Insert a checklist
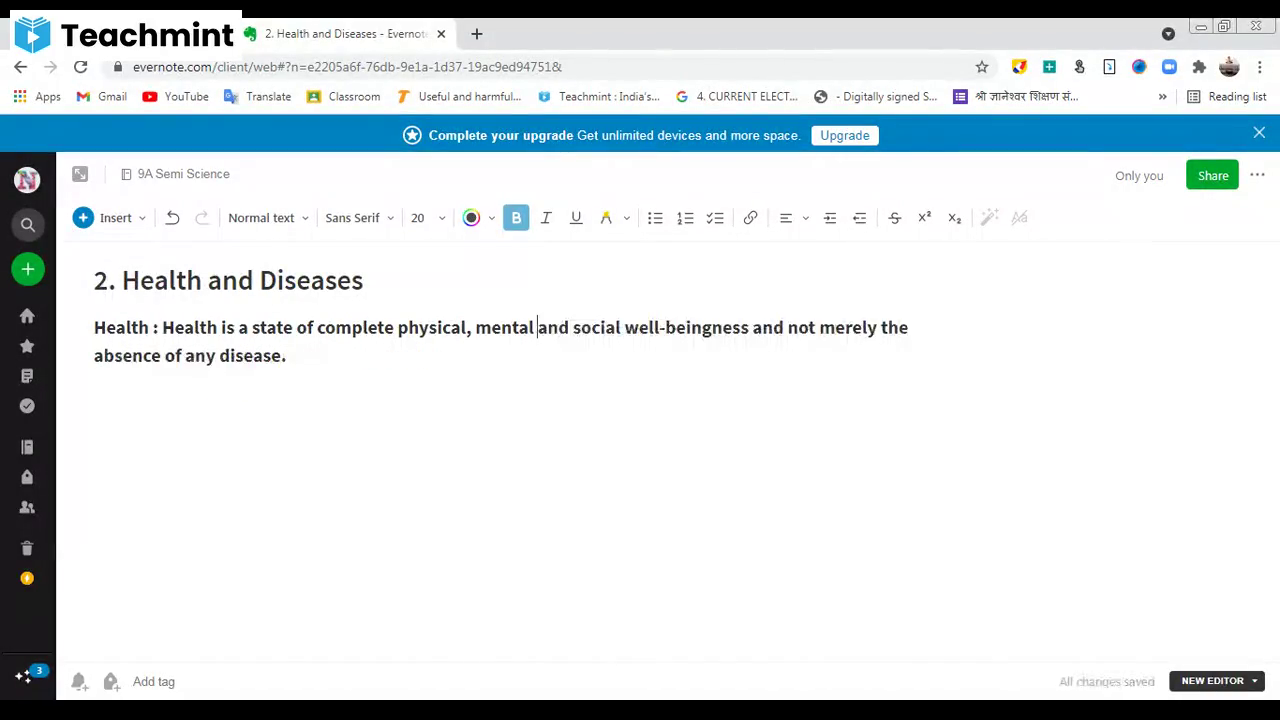The image size is (1280, 720). 715,217
